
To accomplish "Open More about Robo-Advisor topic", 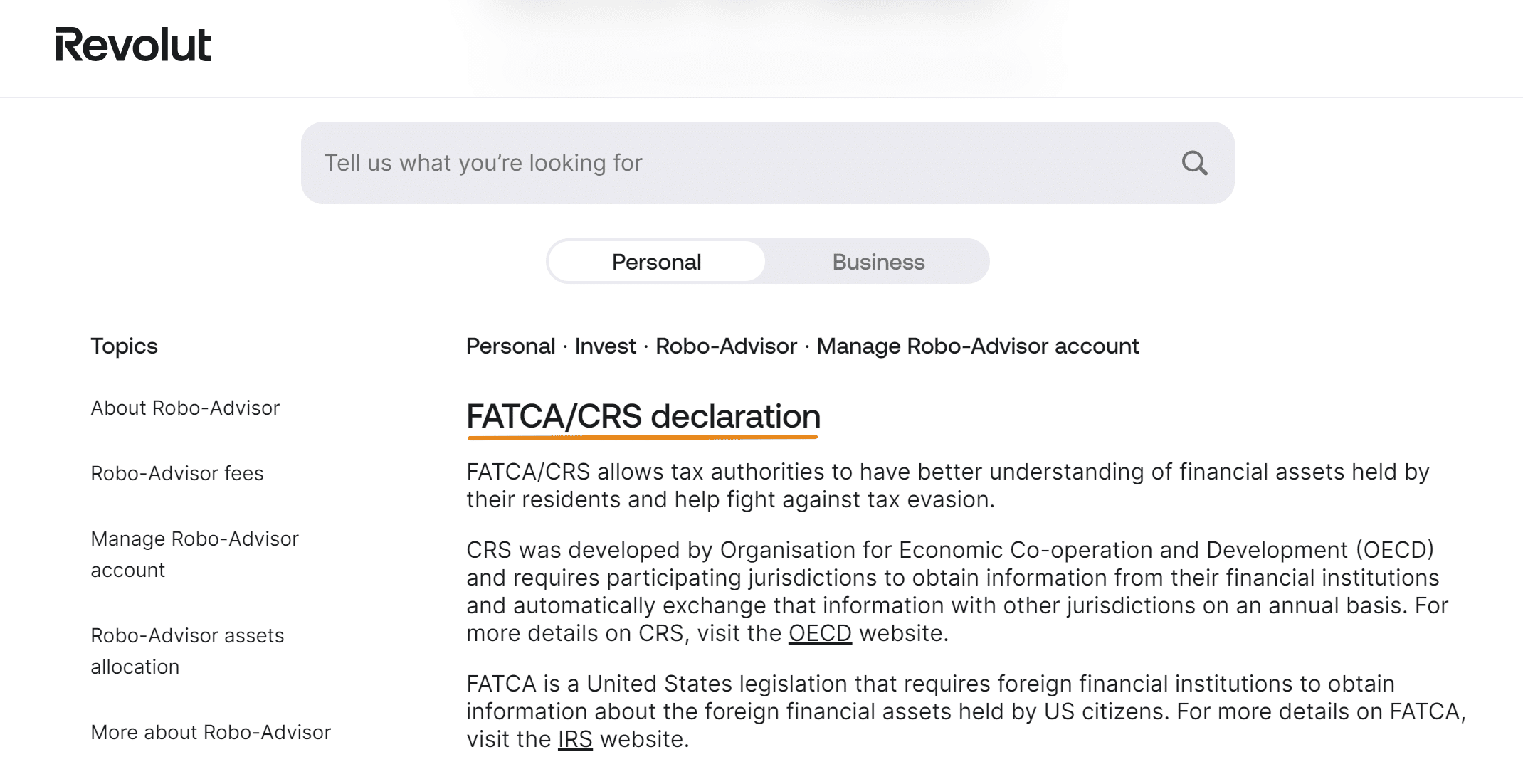I will pos(211,732).
